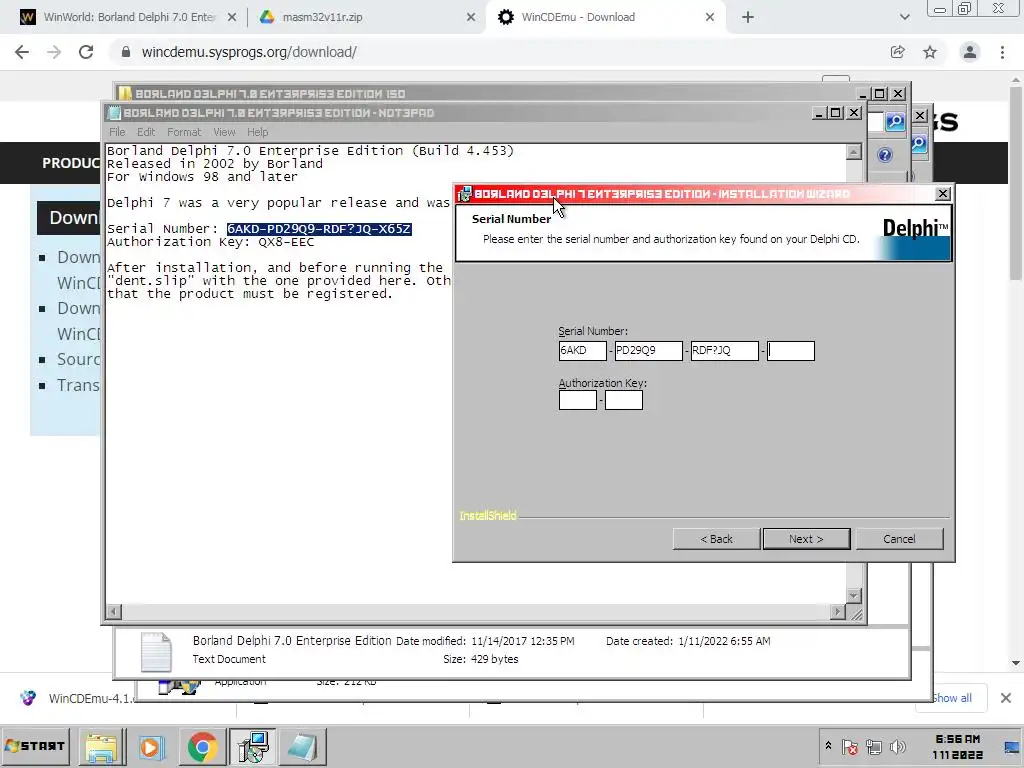Close the Chrome downloads bar
The width and height of the screenshot is (1024, 768).
[1006, 698]
